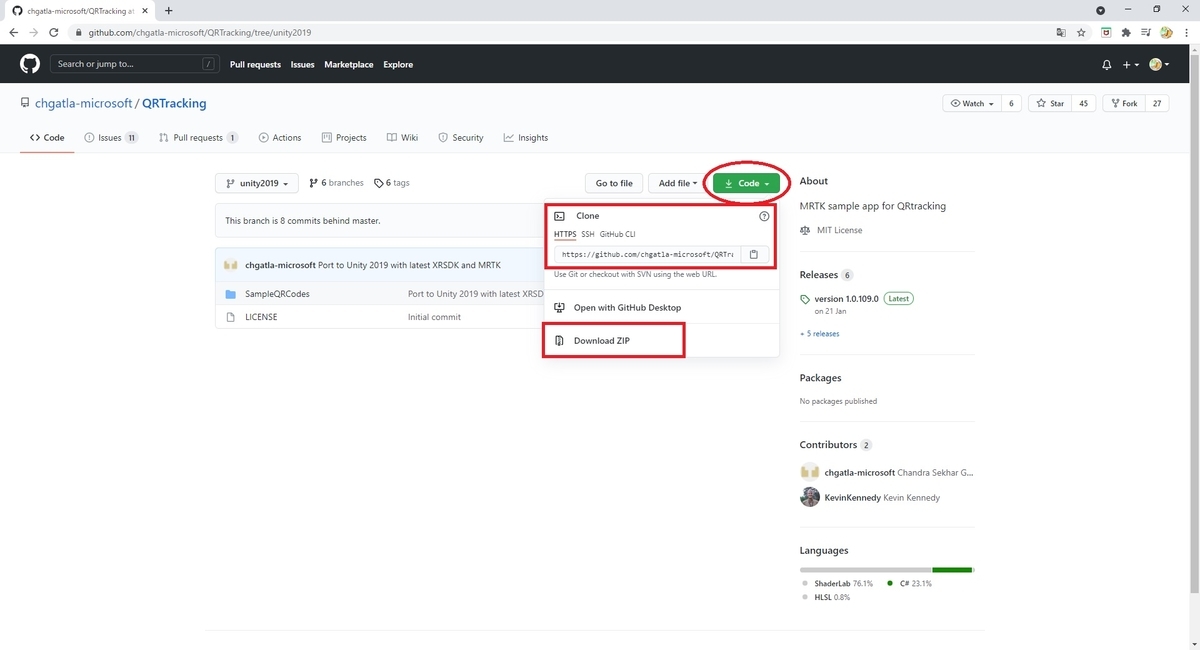Open the chgatla-microsoft owner link
The image size is (1200, 650).
point(83,103)
